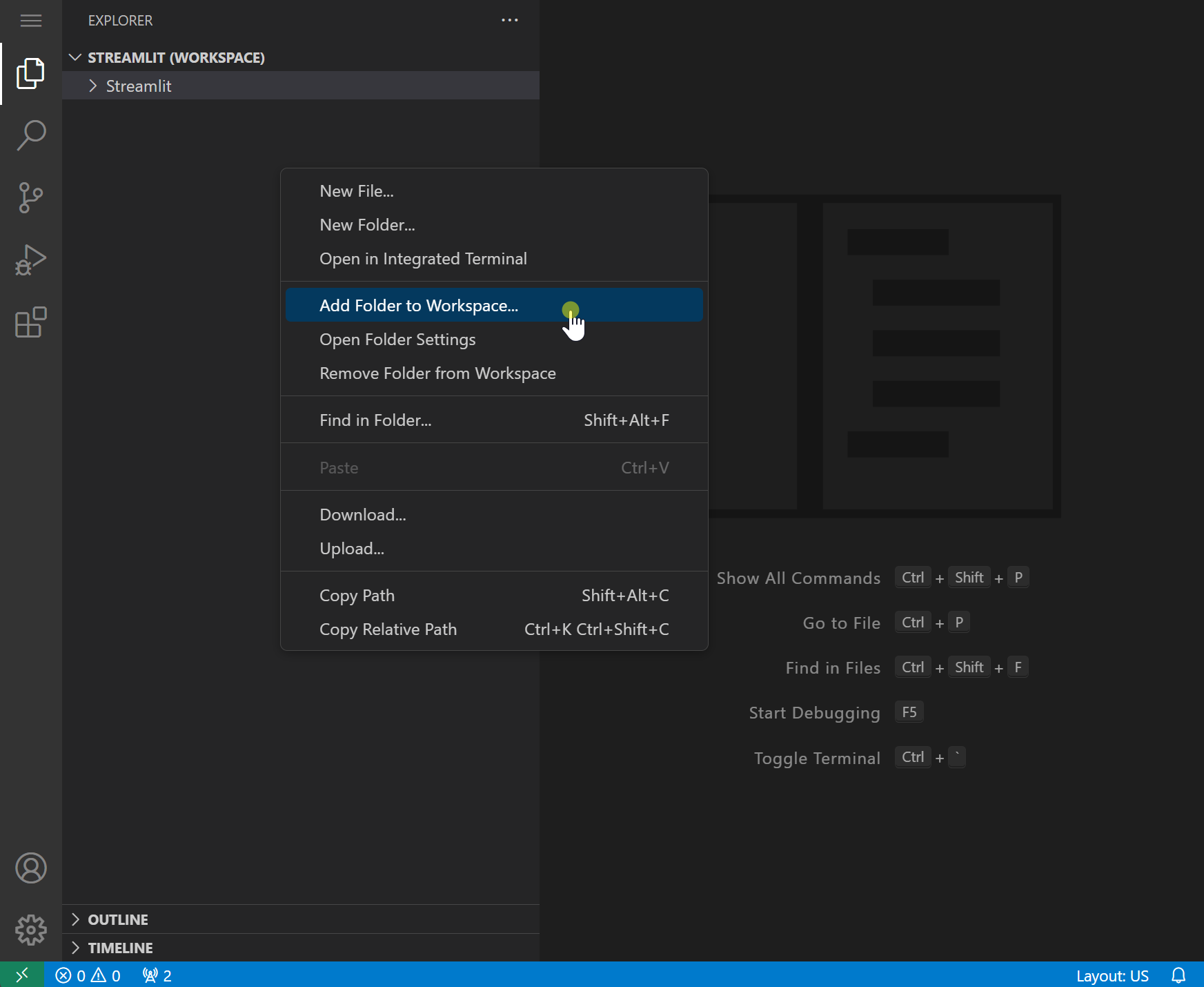This screenshot has height=987, width=1204.
Task: Click the Go to File label
Action: (842, 623)
